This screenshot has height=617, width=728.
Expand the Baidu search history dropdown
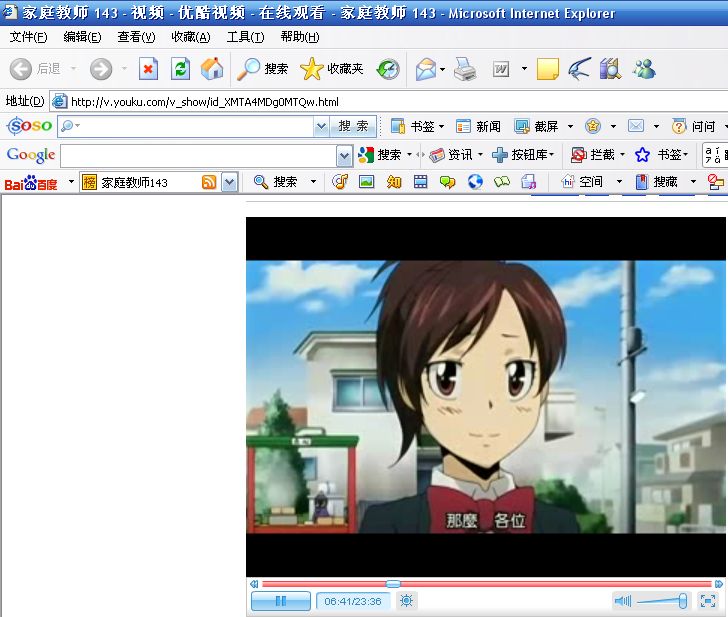point(230,182)
